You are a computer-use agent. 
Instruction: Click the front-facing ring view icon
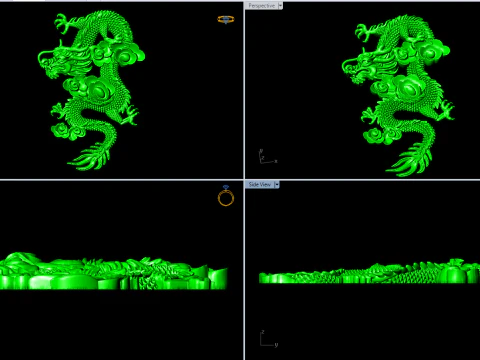tap(226, 196)
